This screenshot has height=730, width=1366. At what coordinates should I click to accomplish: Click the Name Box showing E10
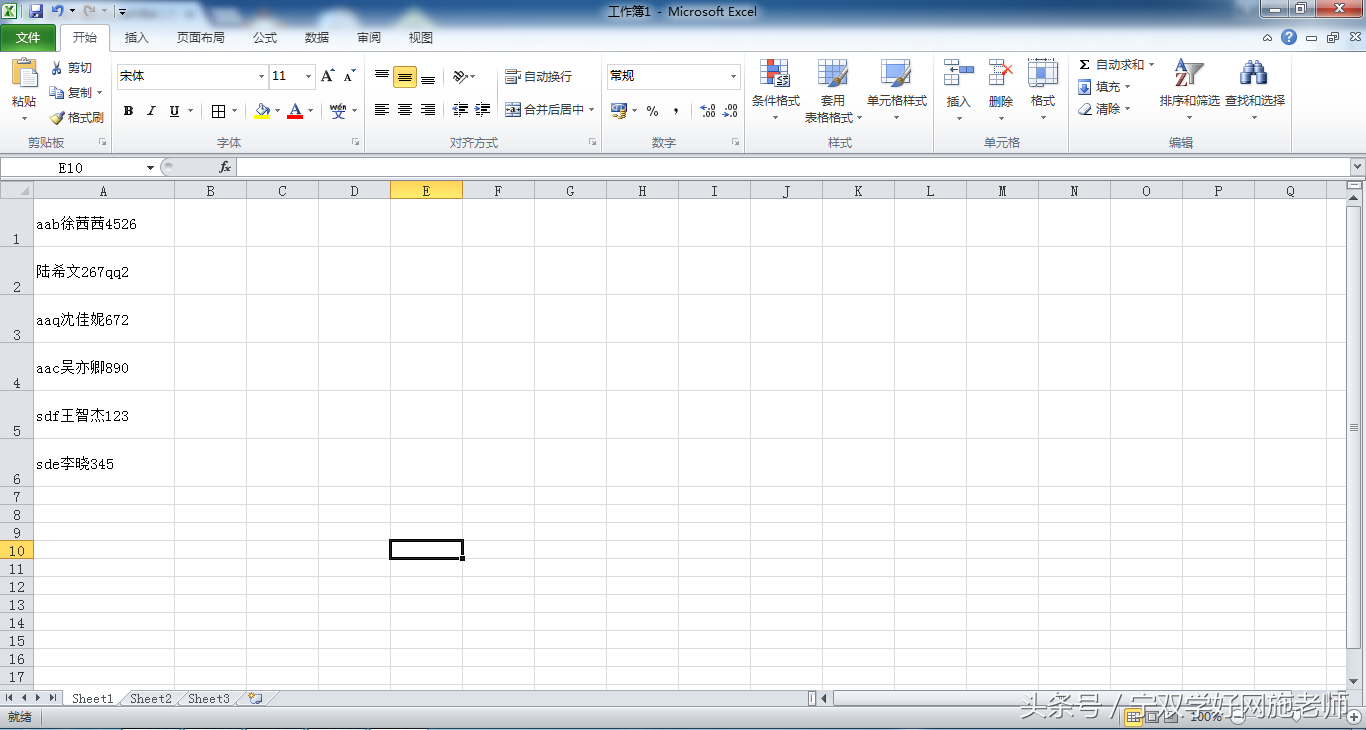coord(72,168)
